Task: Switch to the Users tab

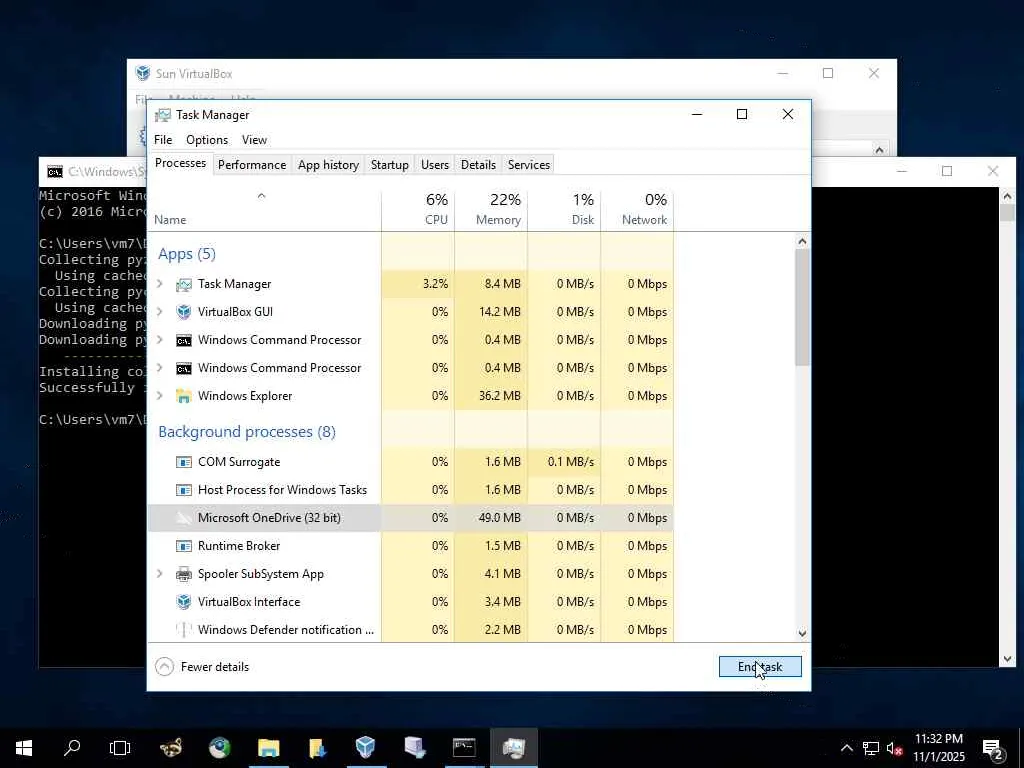Action: point(435,165)
